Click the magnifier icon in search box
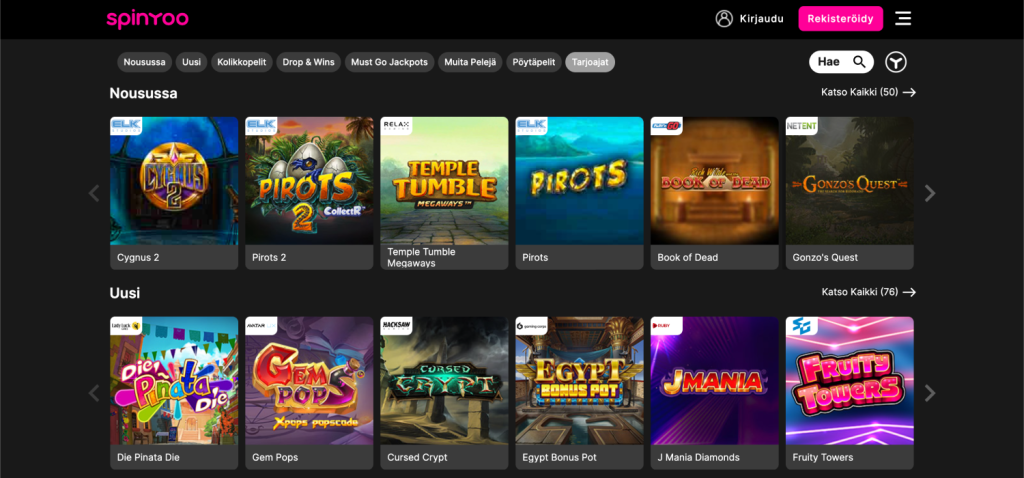1024x478 pixels. [859, 62]
